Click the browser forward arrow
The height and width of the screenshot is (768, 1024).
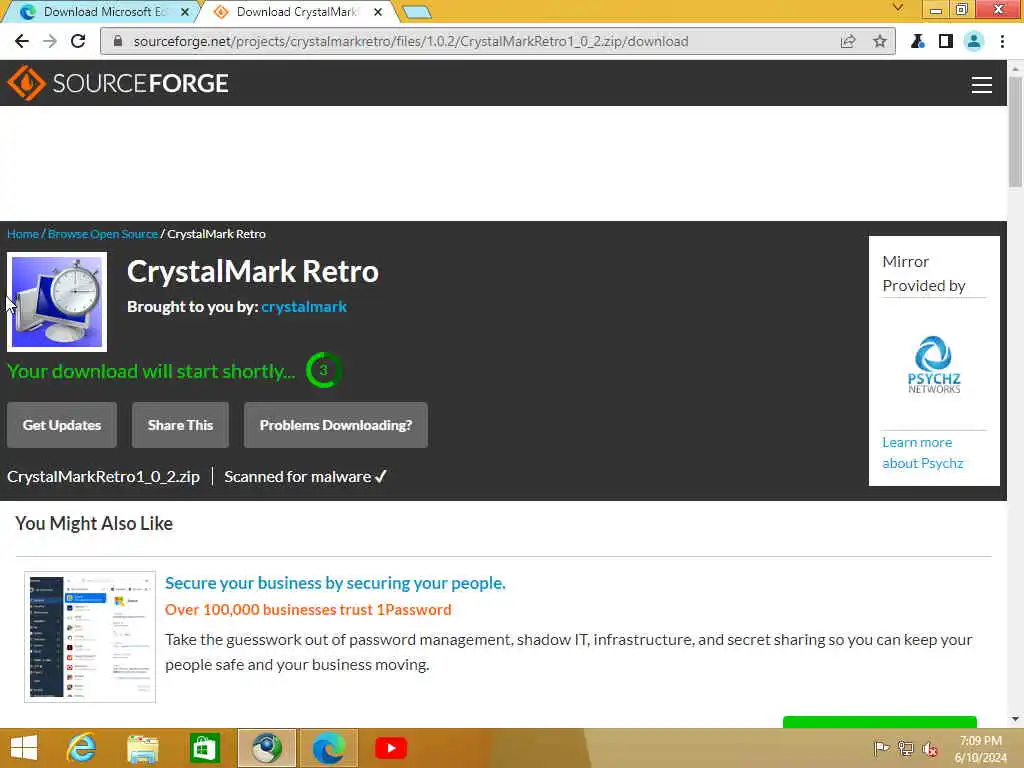50,41
